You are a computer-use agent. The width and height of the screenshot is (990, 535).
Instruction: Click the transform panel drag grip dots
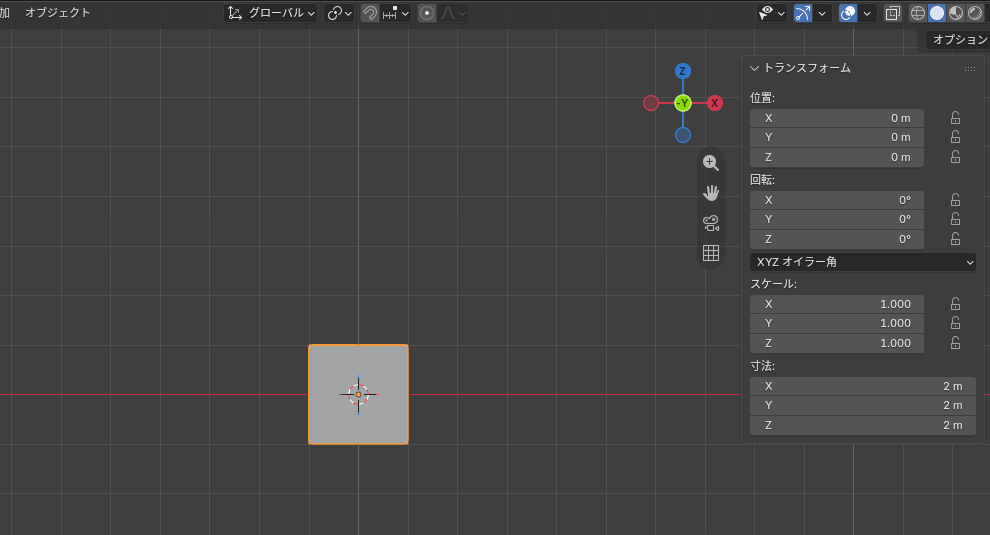point(970,68)
